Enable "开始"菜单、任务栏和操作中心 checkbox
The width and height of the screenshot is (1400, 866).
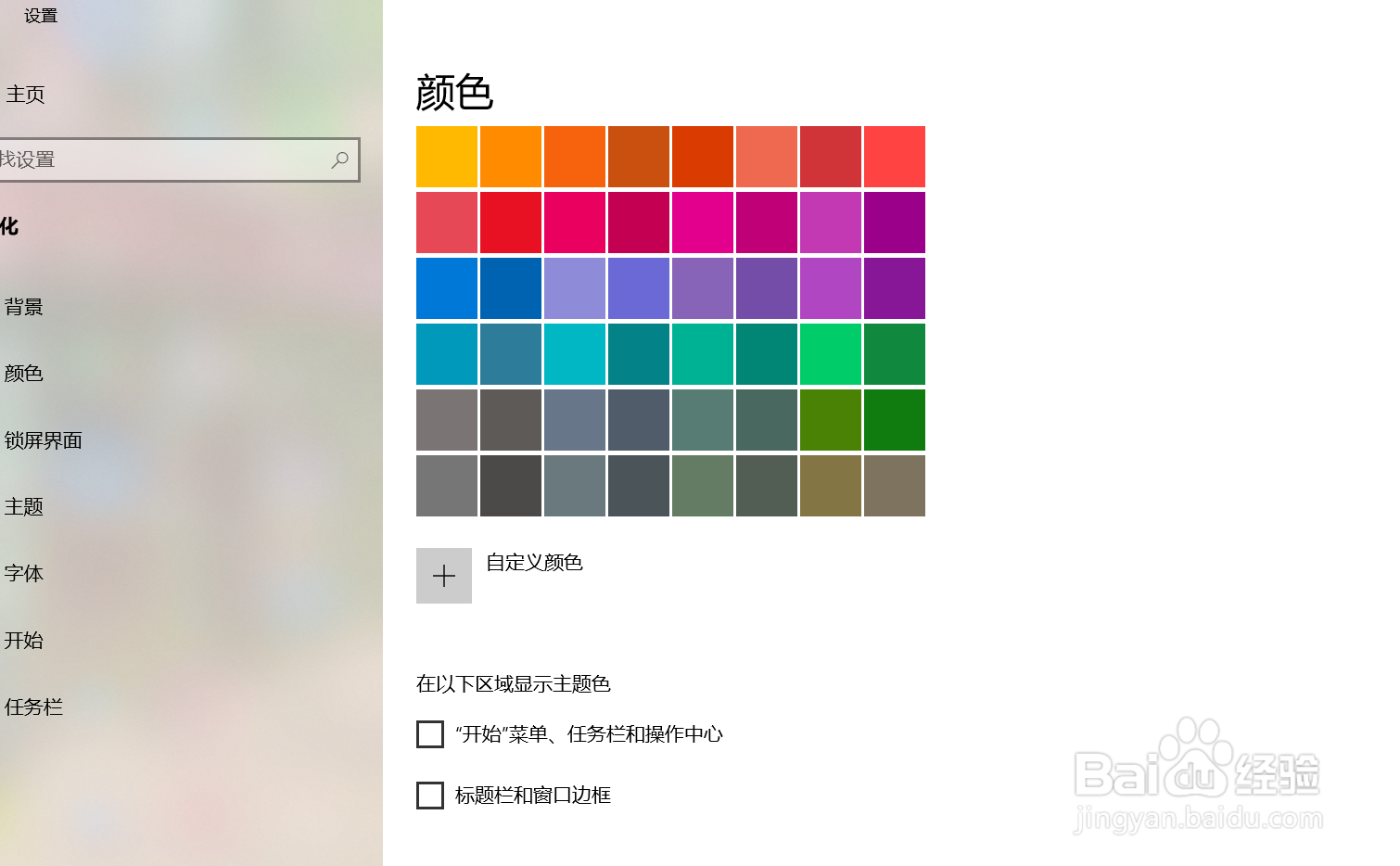coord(430,734)
